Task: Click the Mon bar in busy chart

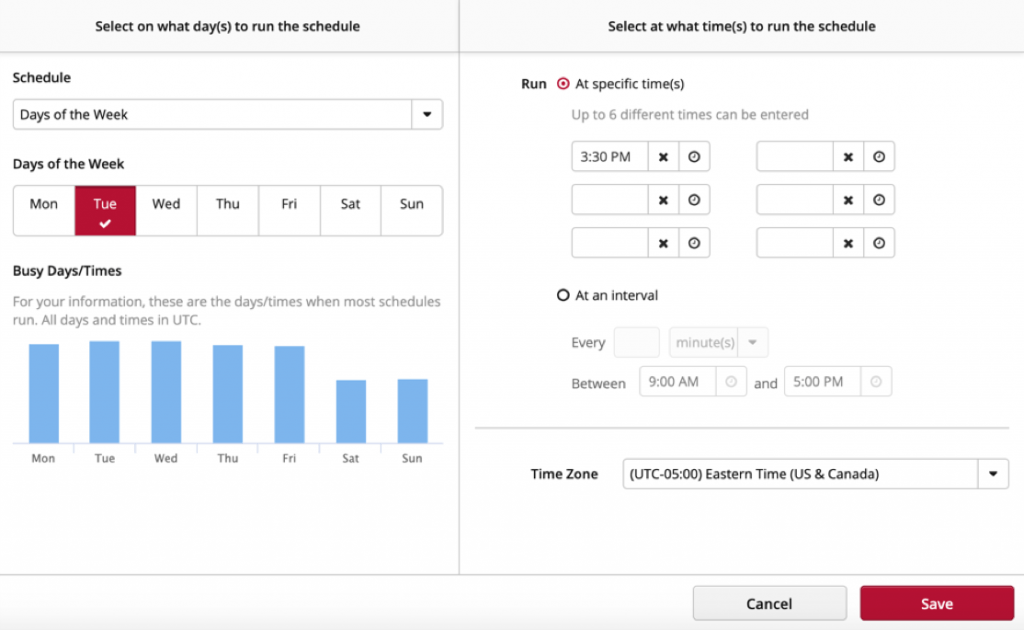Action: point(44,394)
